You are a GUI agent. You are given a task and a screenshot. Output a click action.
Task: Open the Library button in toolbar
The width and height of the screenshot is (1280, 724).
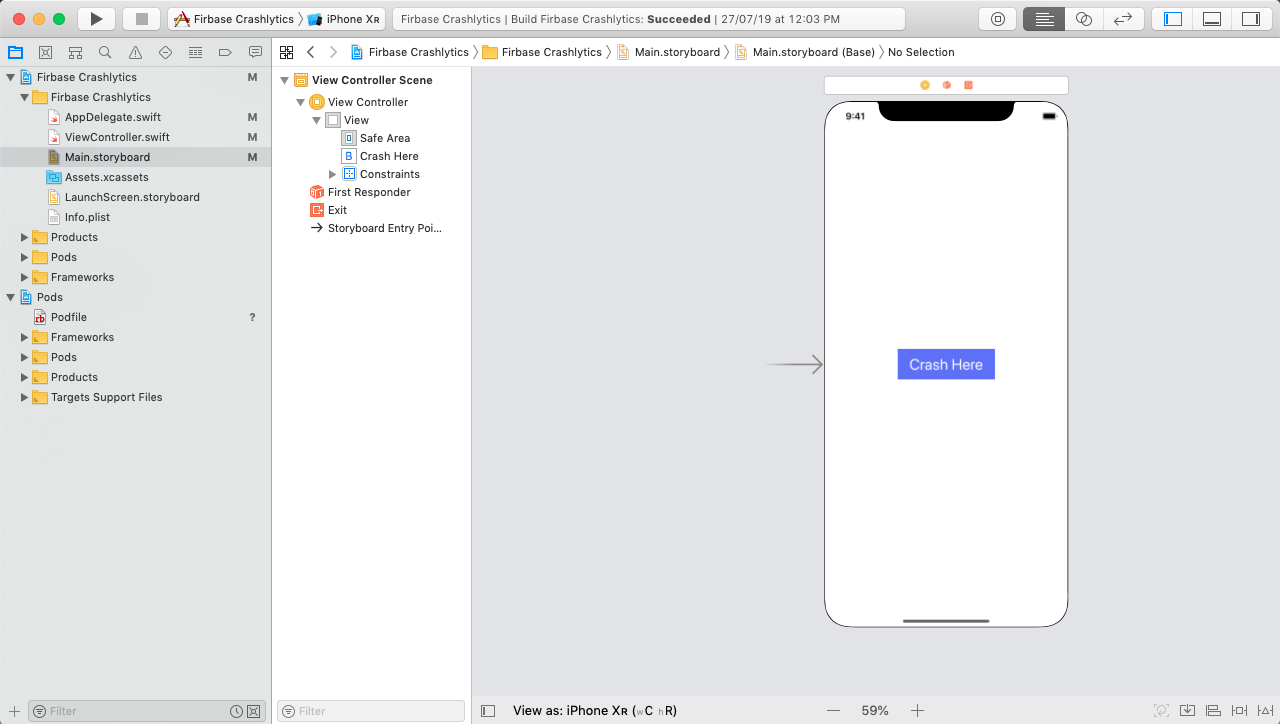click(x=997, y=19)
